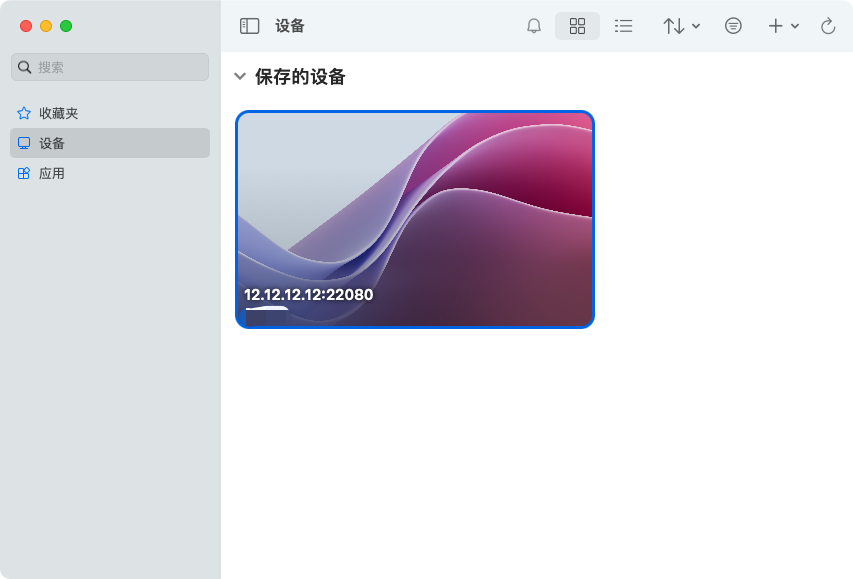The height and width of the screenshot is (579, 853).
Task: Switch to grid view
Action: pos(577,26)
